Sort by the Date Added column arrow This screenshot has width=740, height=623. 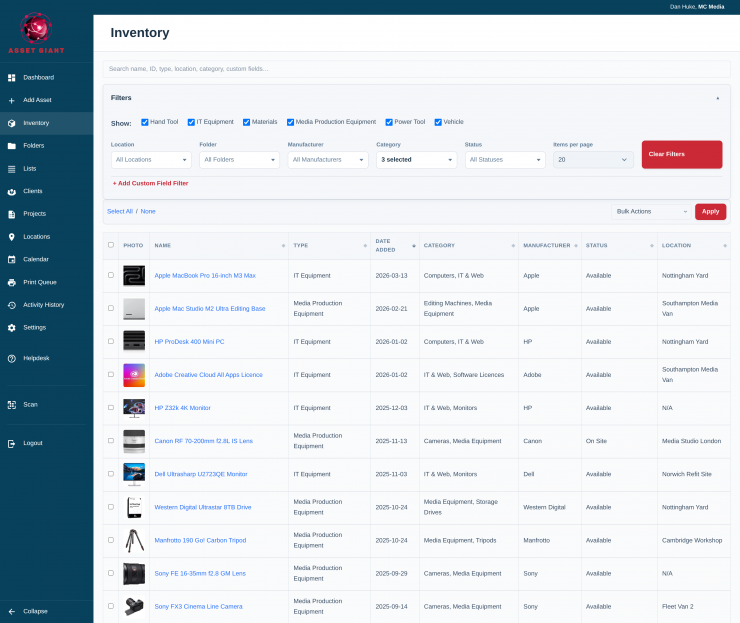(x=414, y=245)
